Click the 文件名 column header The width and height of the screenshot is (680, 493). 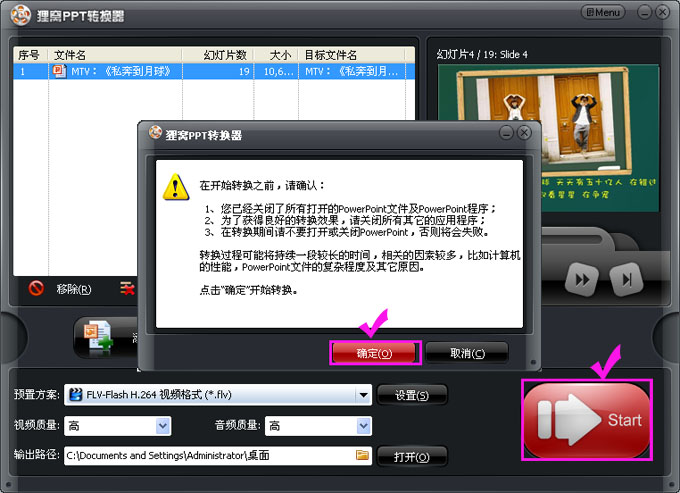[x=70, y=55]
